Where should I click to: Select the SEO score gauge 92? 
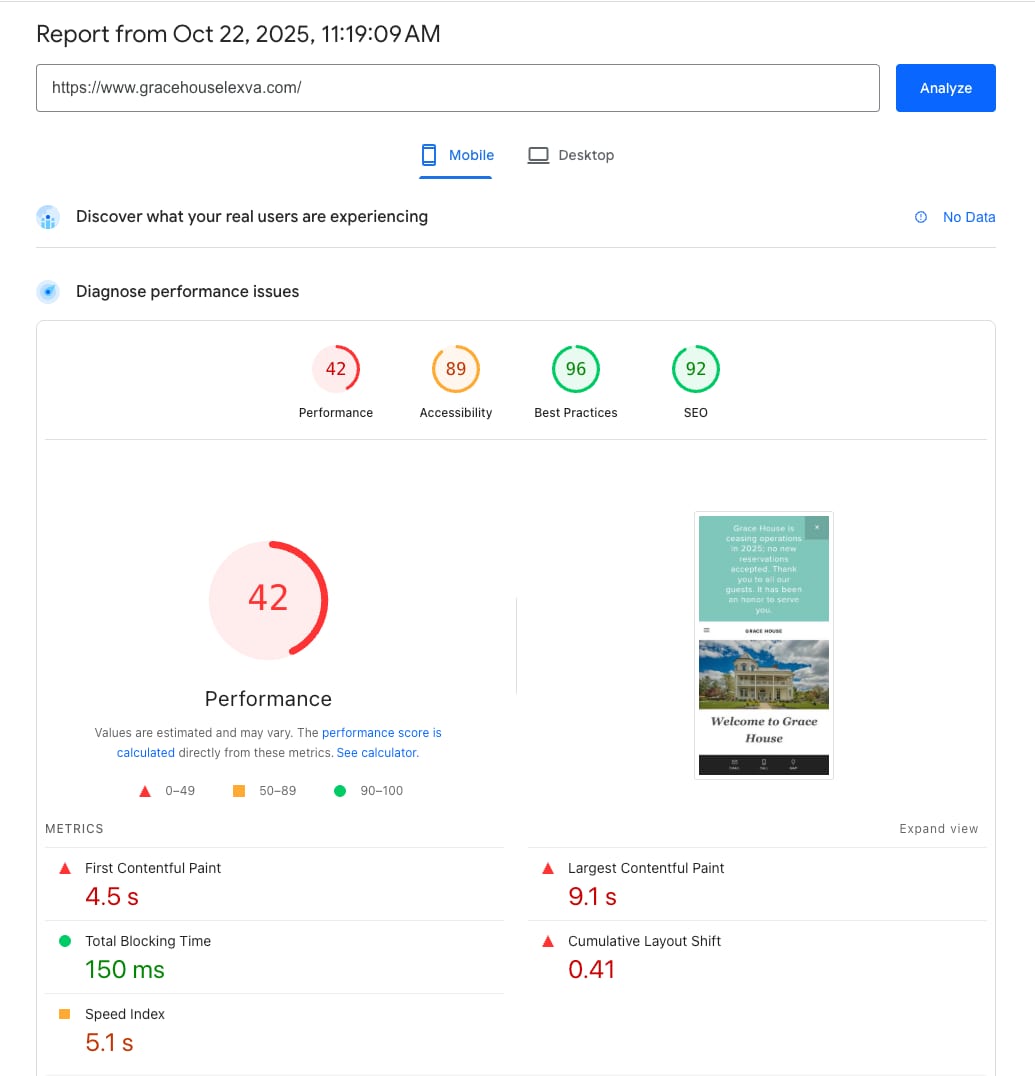click(696, 369)
